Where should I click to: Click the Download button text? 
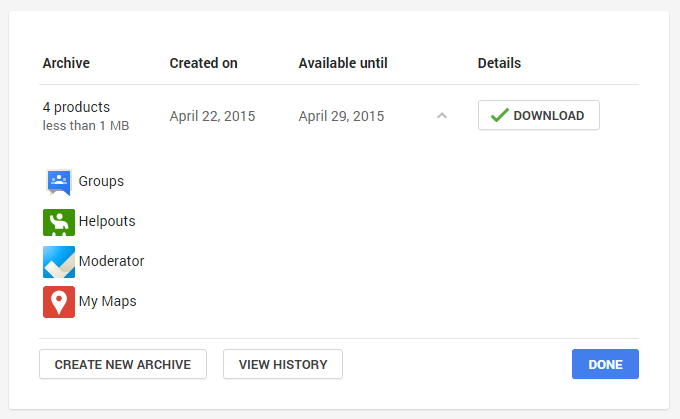click(x=548, y=116)
